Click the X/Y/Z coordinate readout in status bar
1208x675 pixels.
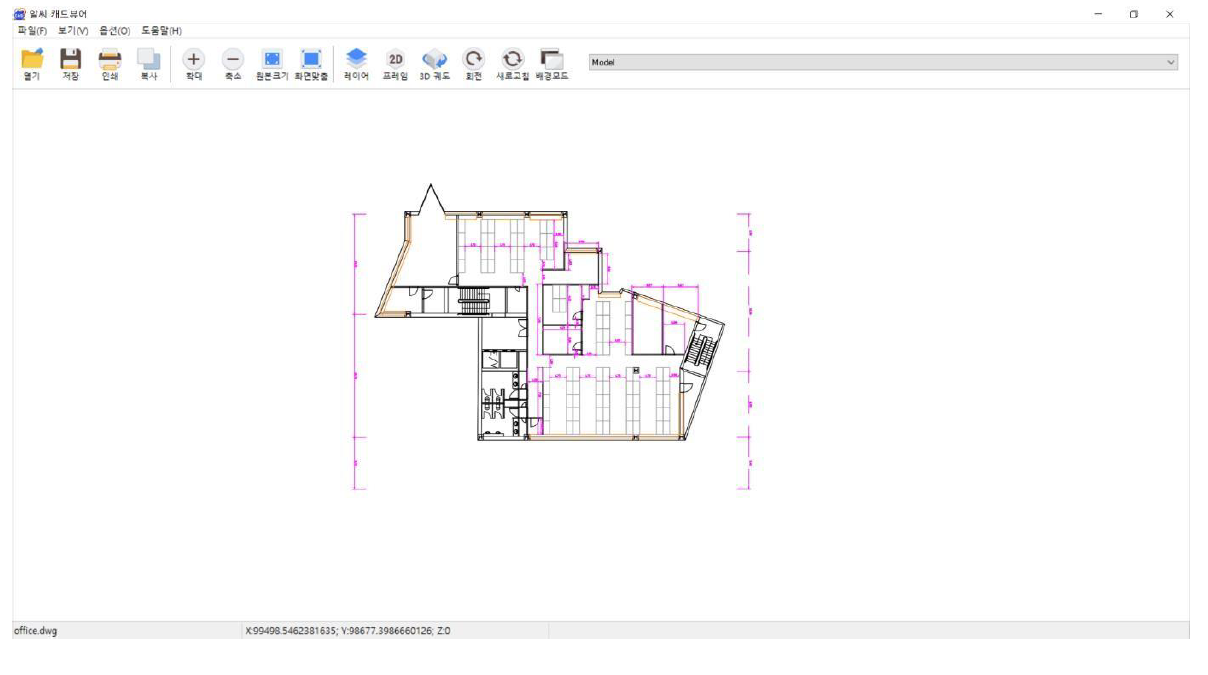tap(348, 631)
